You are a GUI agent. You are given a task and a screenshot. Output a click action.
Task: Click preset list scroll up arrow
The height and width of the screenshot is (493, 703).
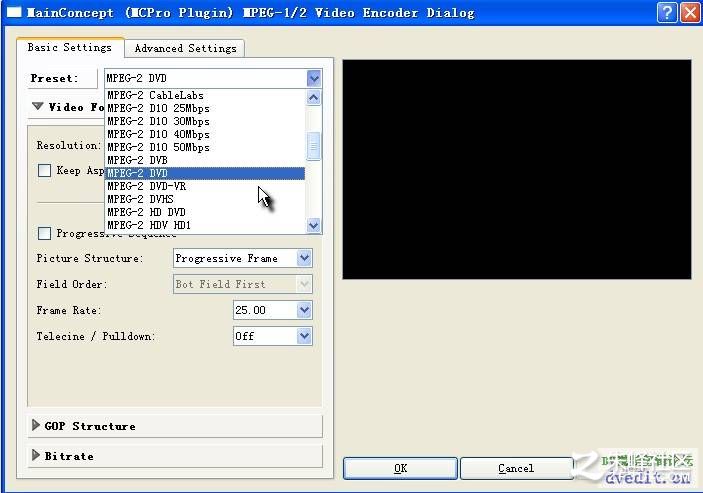[x=314, y=97]
